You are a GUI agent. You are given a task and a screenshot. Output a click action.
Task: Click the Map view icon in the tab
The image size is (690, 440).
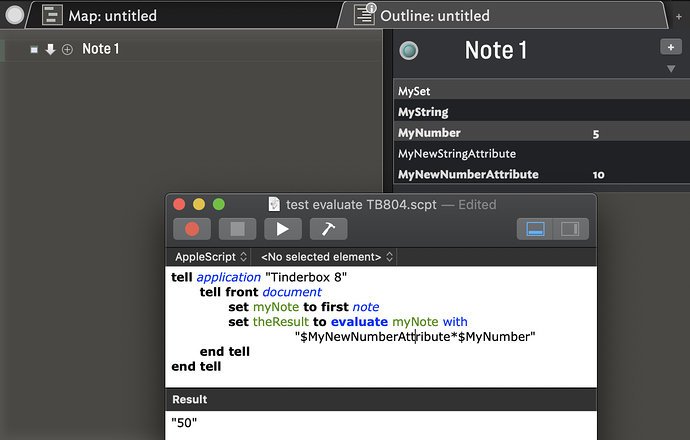(52, 15)
